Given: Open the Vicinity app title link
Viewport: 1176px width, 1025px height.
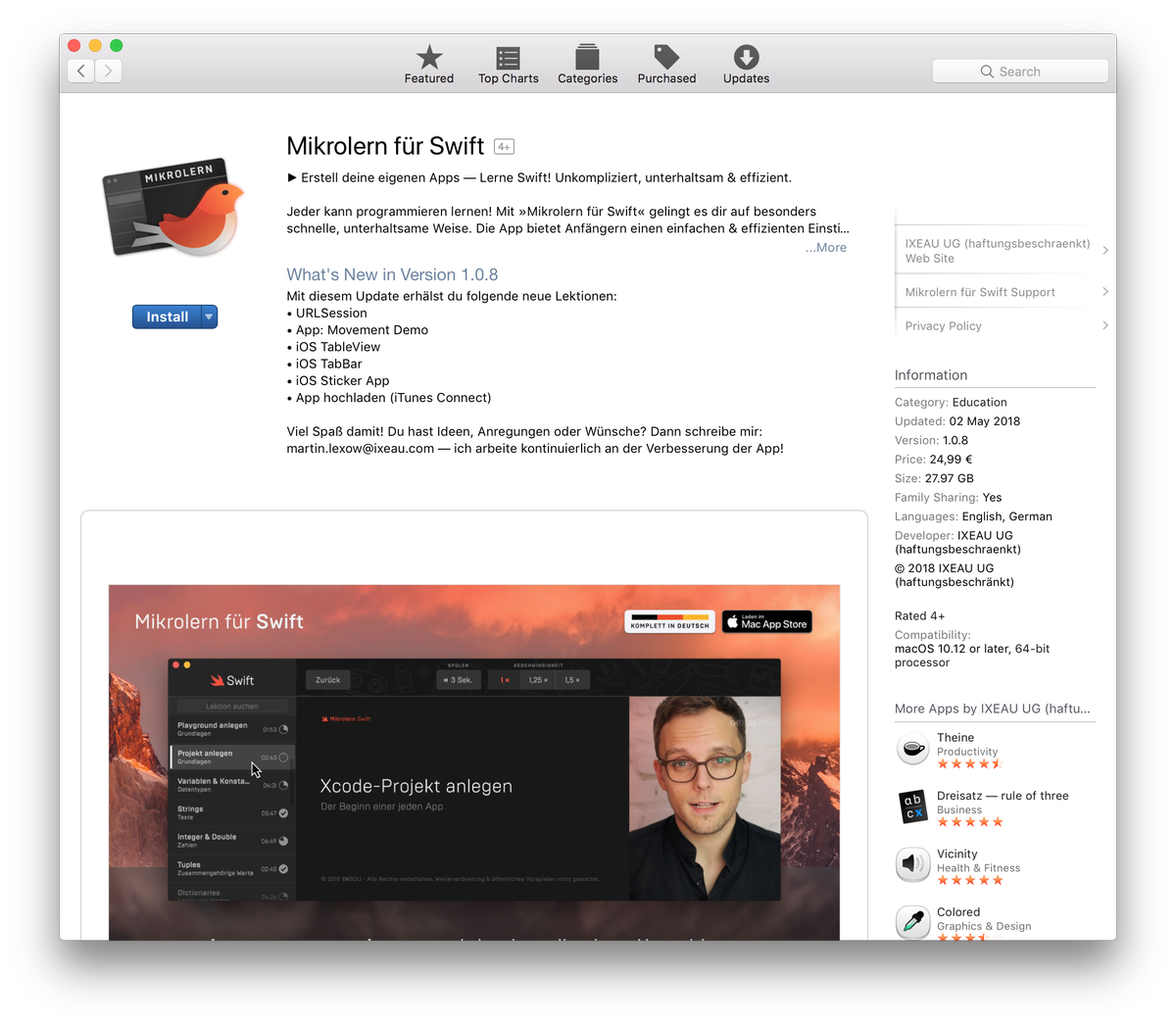Looking at the screenshot, I should click(956, 854).
